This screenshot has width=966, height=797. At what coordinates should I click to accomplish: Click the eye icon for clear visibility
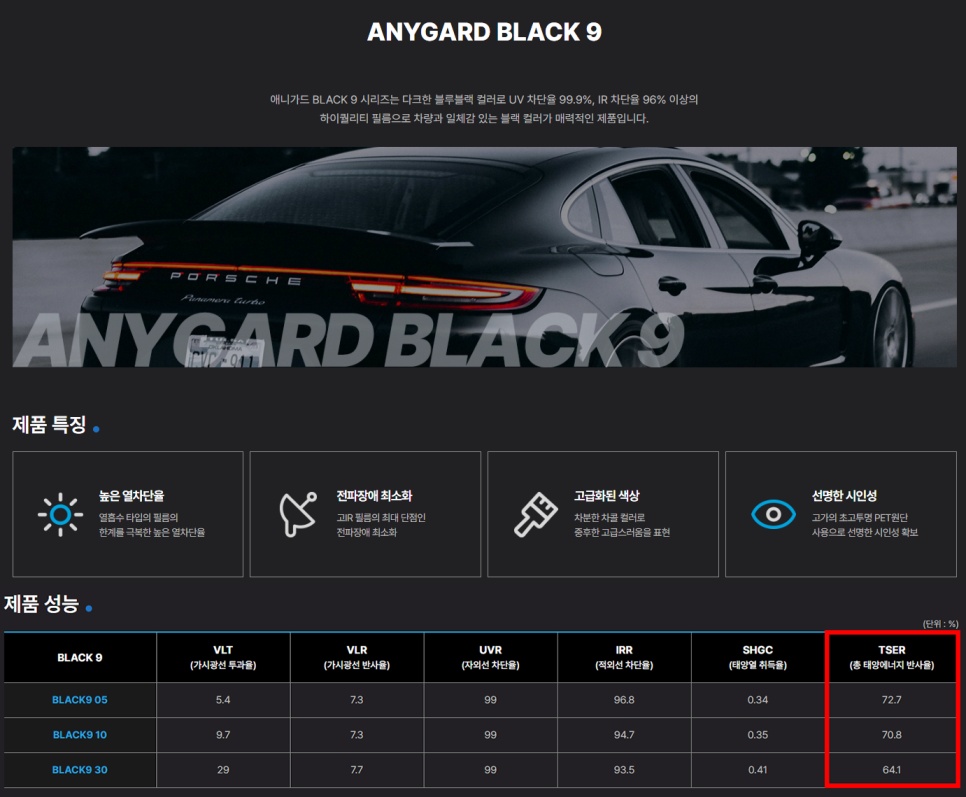pos(773,514)
